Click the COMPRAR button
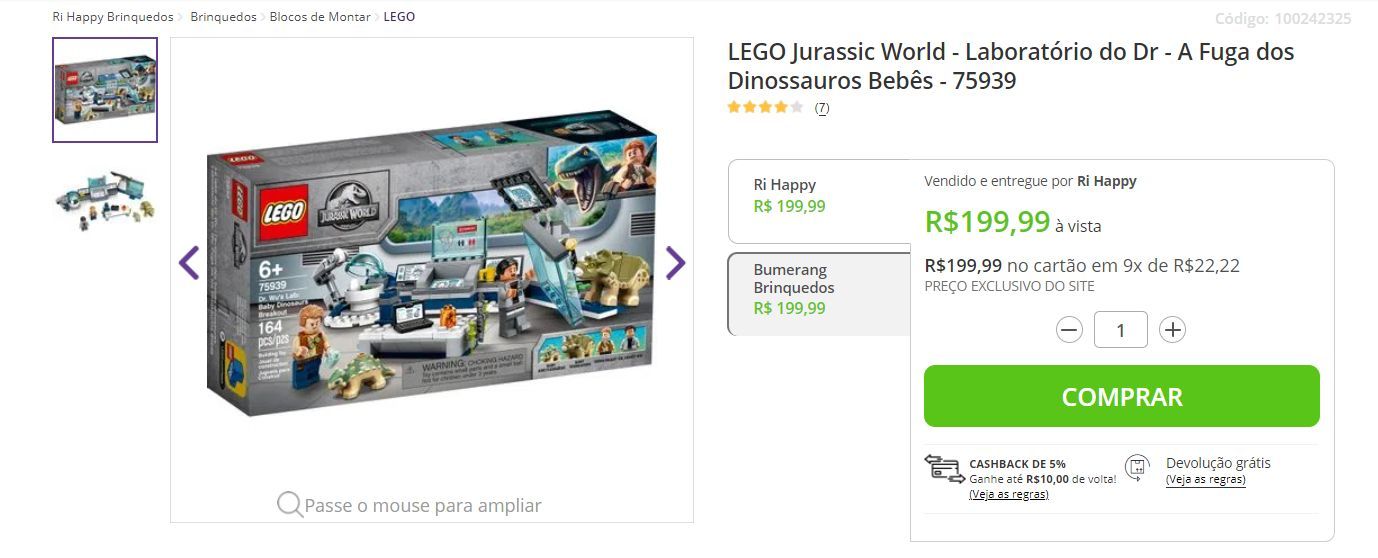1378x558 pixels. (1122, 396)
